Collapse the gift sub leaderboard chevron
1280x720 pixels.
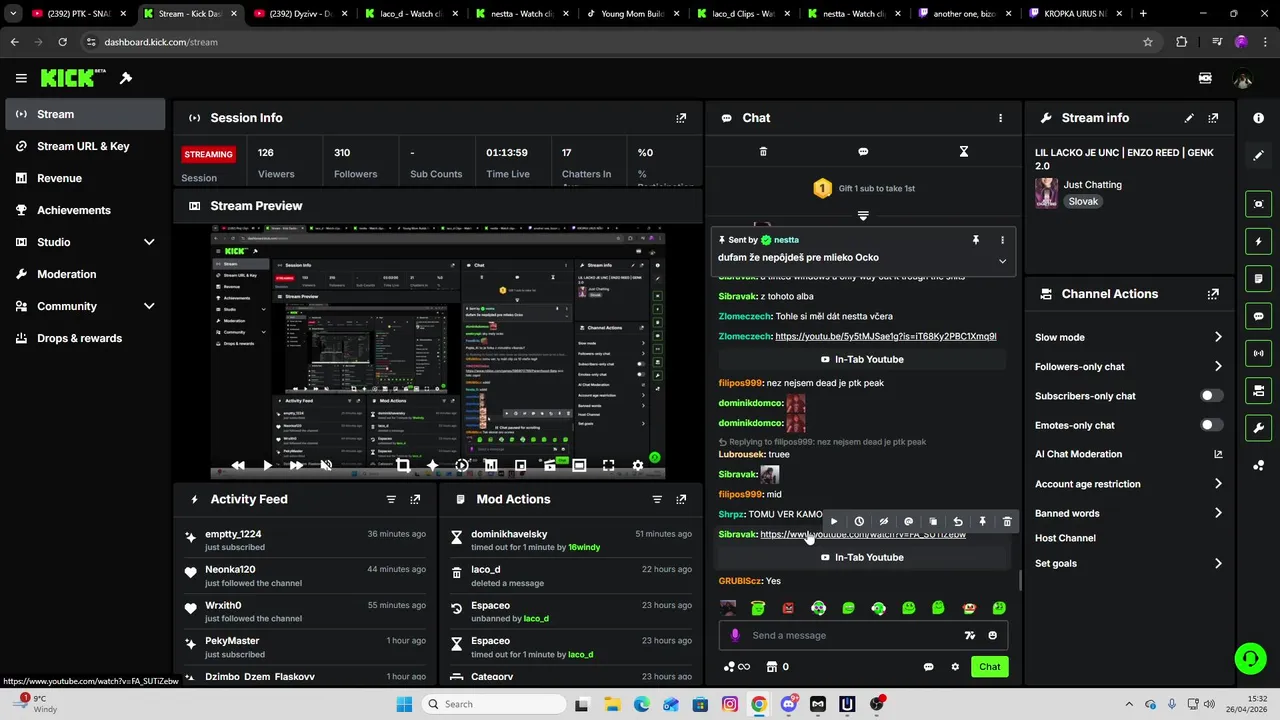point(863,215)
